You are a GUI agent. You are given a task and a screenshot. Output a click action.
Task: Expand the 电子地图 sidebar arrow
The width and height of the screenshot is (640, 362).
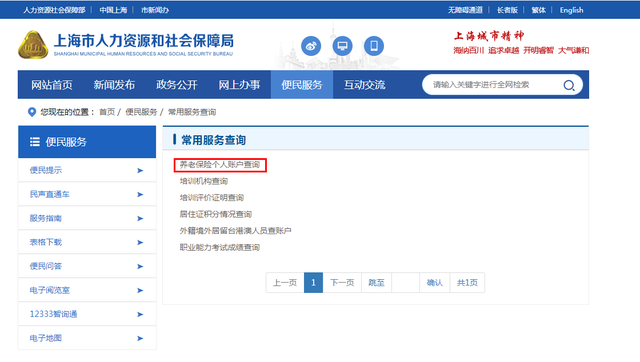(x=140, y=338)
